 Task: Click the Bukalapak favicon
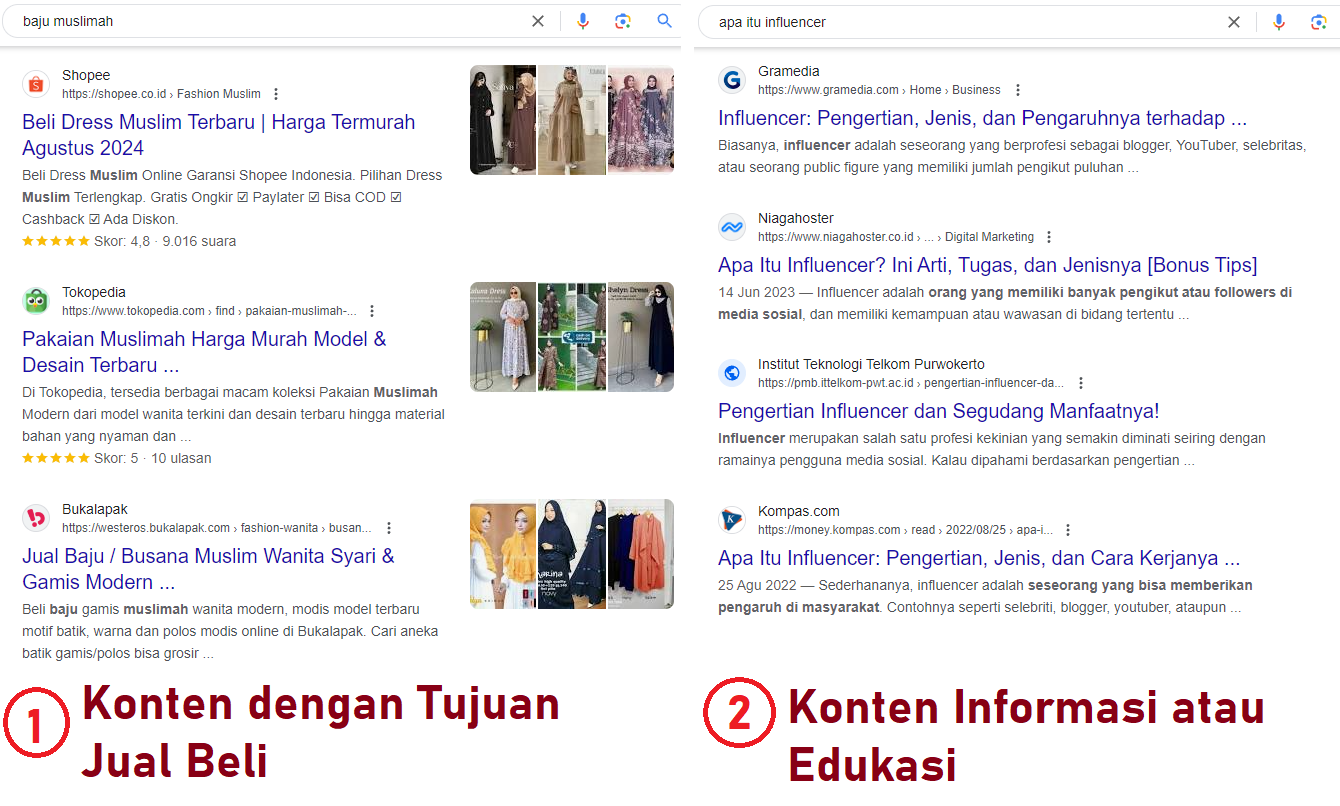(x=36, y=518)
